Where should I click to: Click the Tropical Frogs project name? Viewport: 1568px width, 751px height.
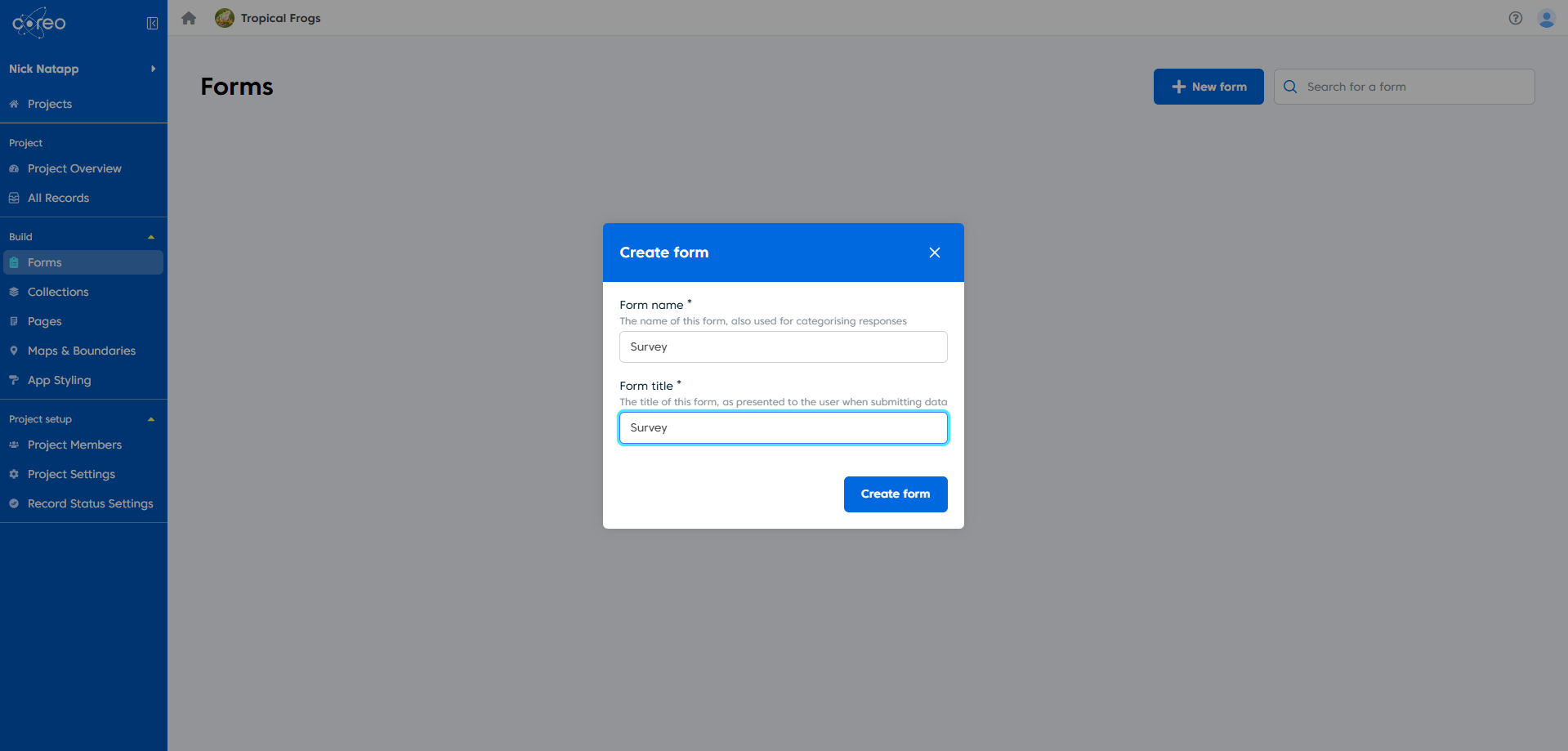click(x=280, y=18)
